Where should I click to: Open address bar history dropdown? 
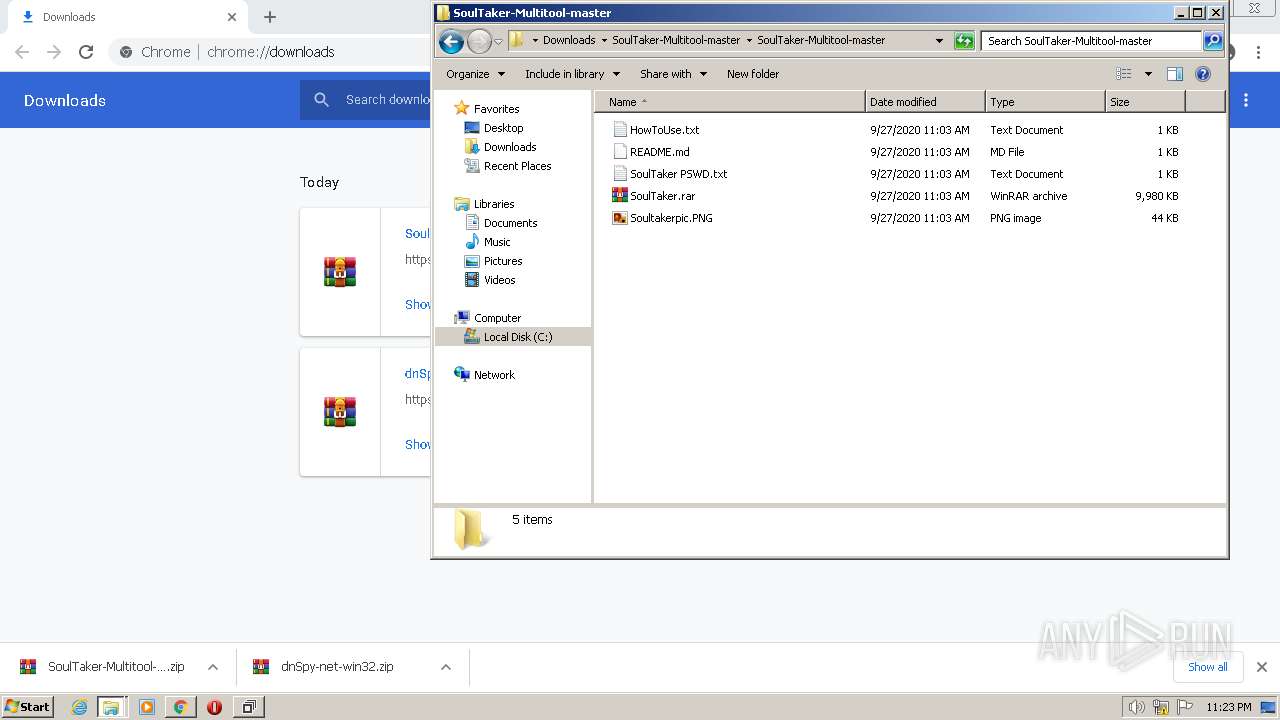pos(939,41)
